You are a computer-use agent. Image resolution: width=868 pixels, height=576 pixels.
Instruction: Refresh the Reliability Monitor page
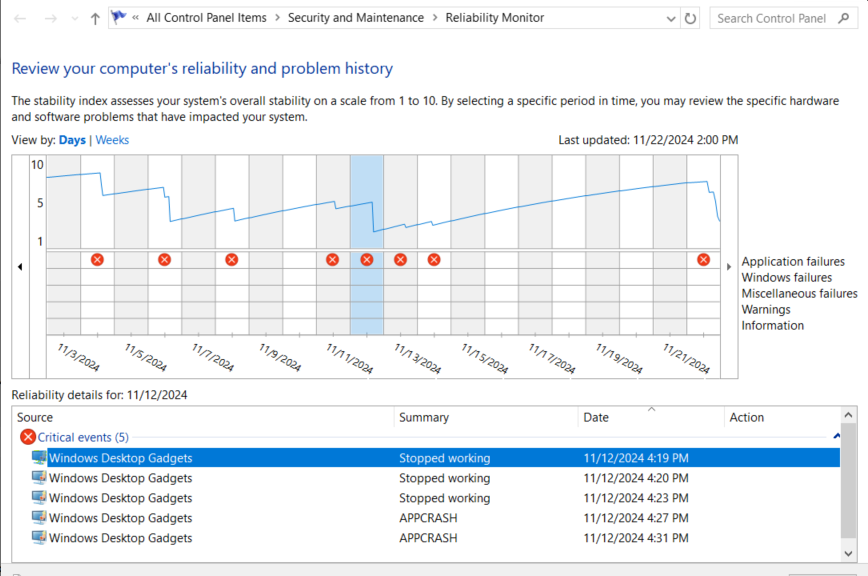pos(690,18)
